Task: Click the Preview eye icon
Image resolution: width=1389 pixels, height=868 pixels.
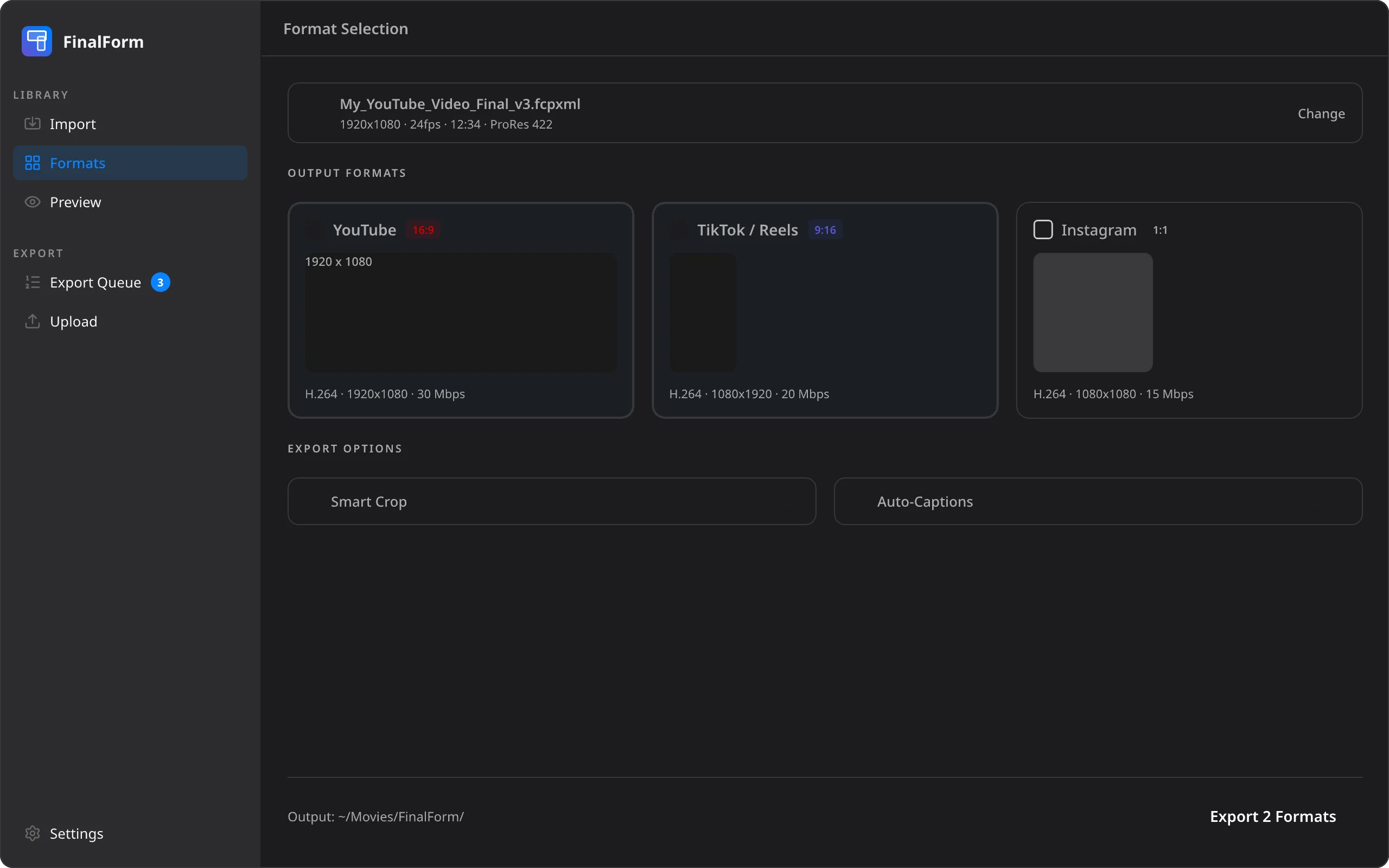Action: [x=32, y=202]
